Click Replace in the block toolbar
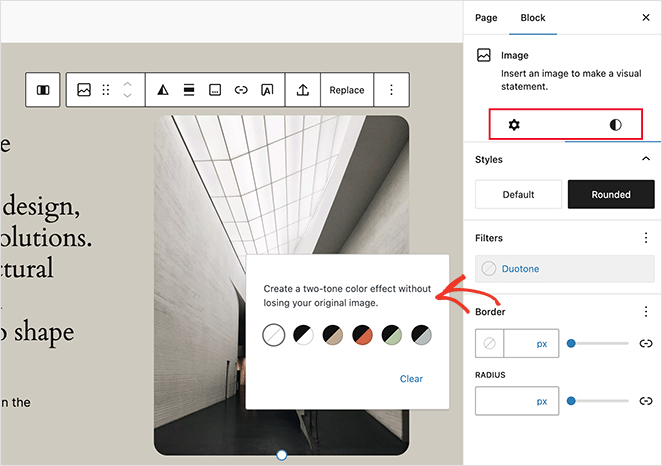The image size is (662, 466). click(x=347, y=90)
